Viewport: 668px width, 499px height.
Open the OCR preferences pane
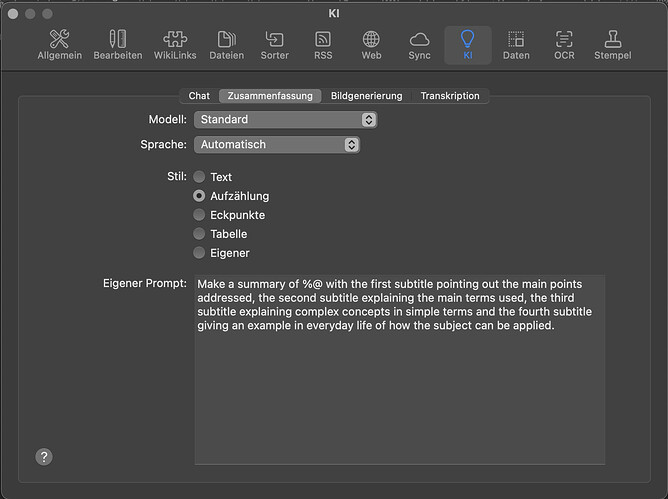point(564,45)
